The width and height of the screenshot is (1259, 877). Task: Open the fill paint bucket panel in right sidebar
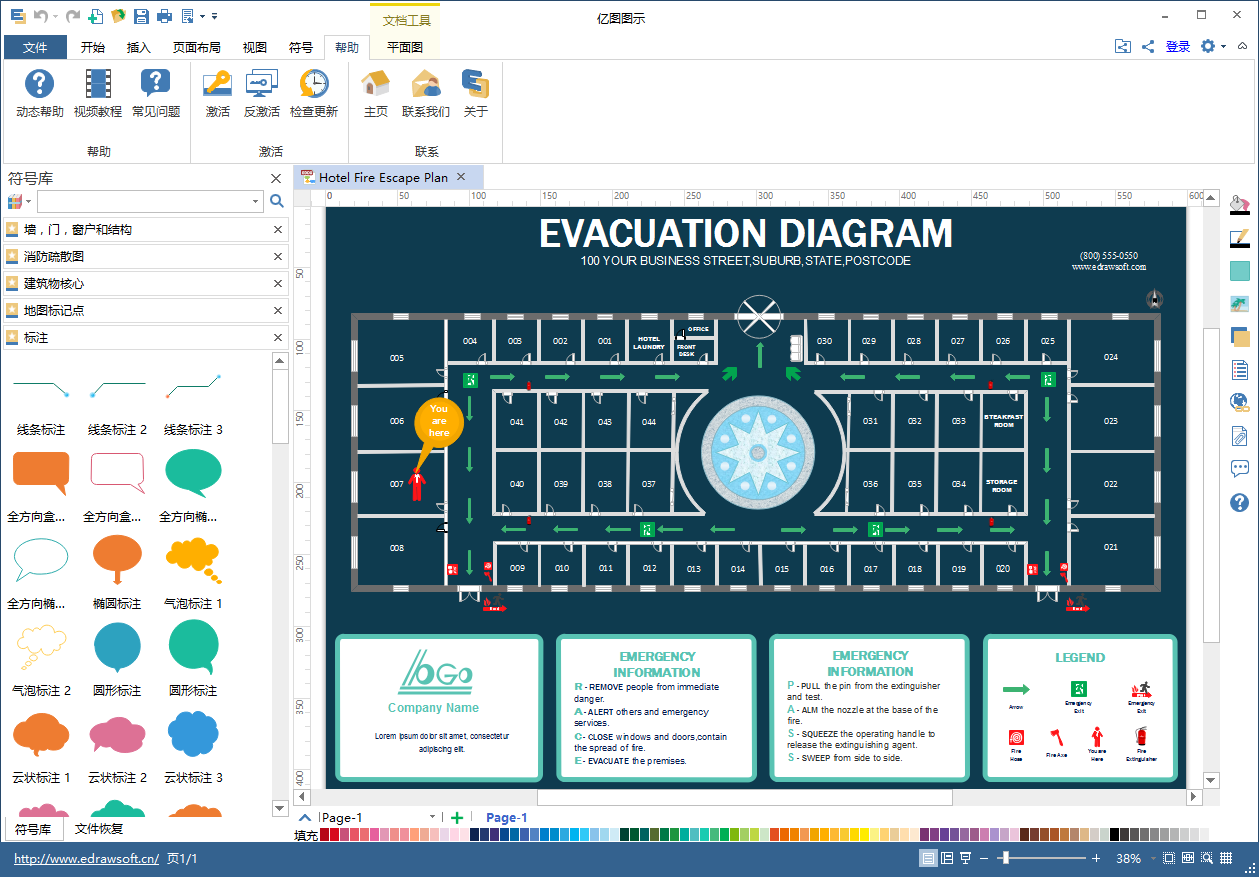pyautogui.click(x=1240, y=203)
